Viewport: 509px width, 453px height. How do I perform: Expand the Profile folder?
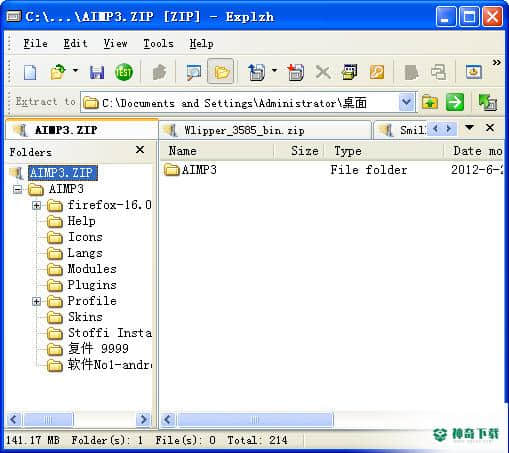[36, 301]
